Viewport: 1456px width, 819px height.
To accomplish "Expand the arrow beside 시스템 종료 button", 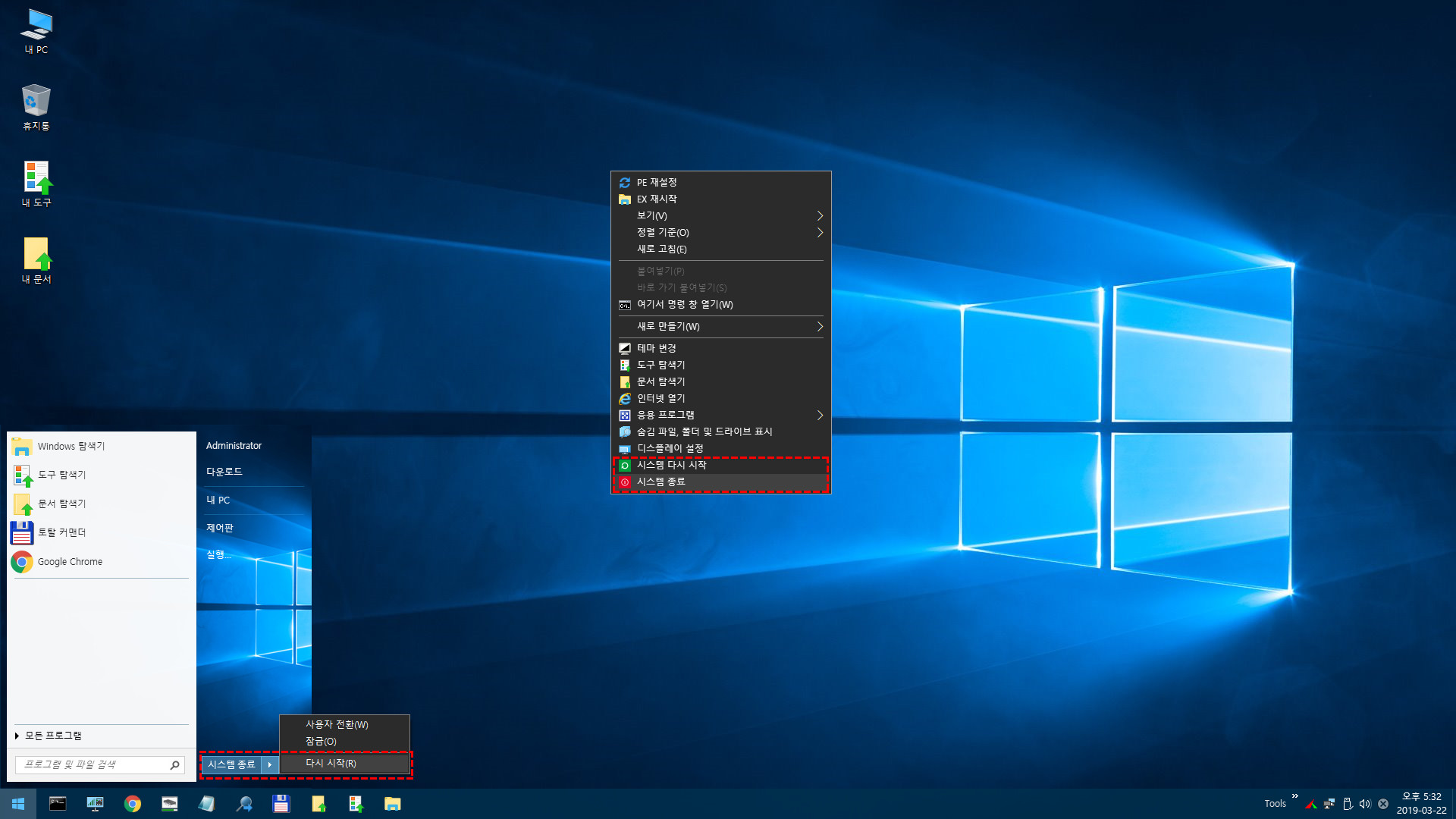I will [270, 765].
